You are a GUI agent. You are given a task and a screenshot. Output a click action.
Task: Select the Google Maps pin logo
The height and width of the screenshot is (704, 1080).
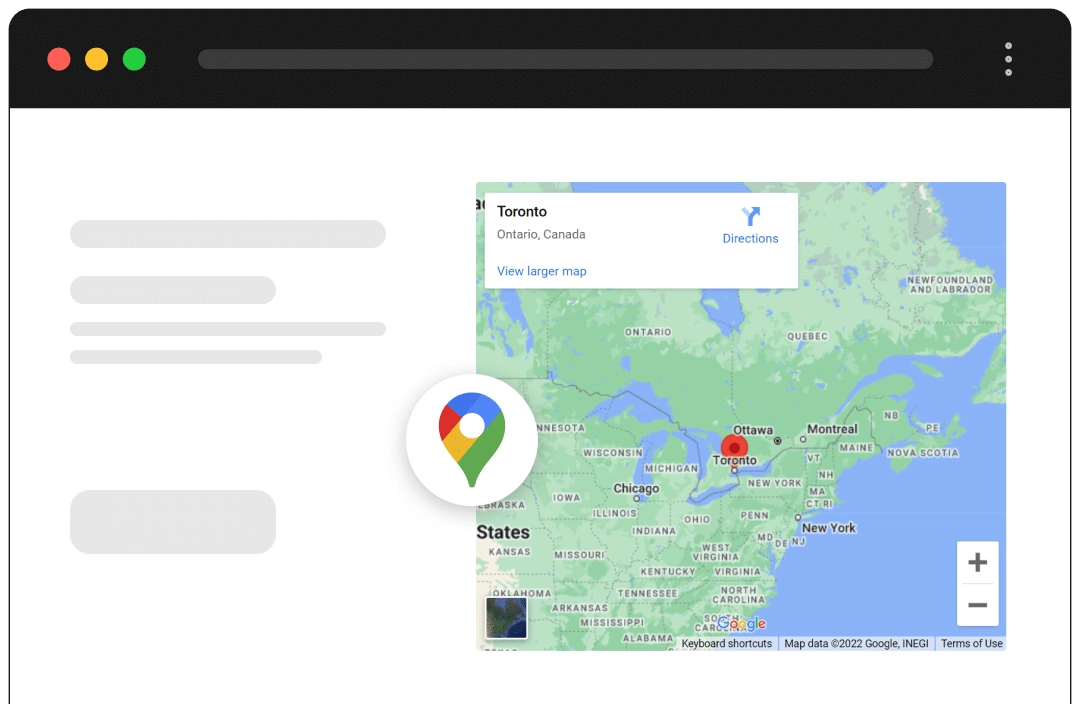pyautogui.click(x=472, y=440)
